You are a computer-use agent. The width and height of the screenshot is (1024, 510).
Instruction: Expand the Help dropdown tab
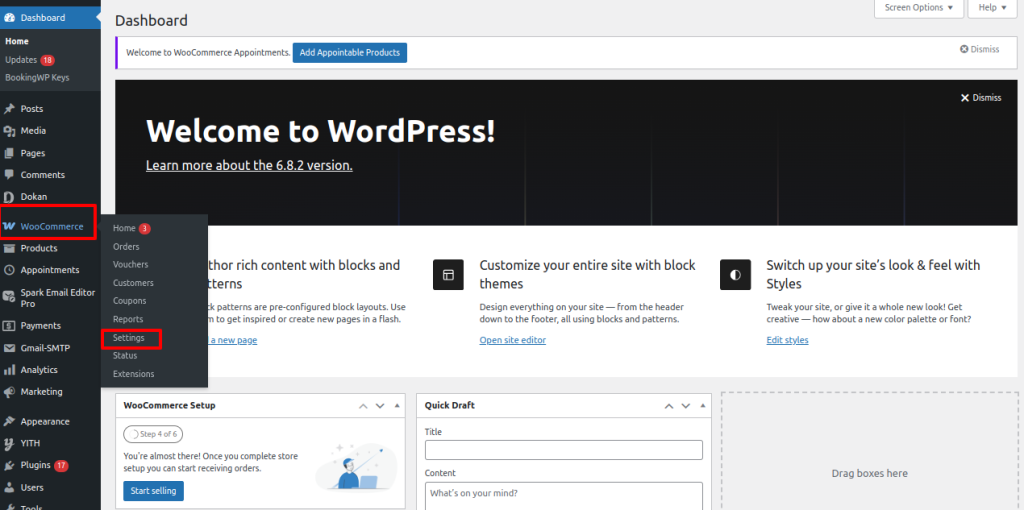[992, 8]
